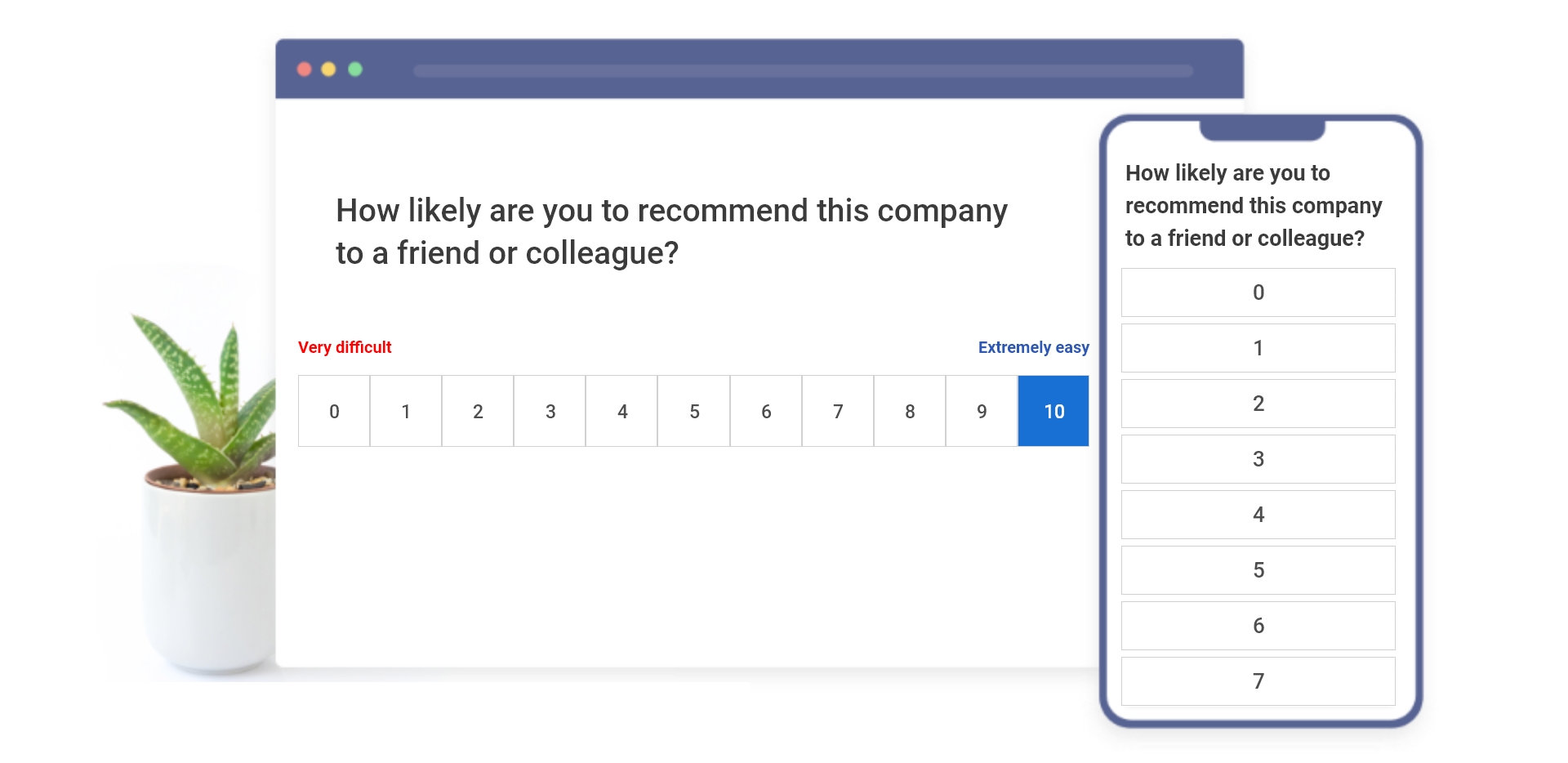This screenshot has height=763, width=1568.
Task: Click the yellow window minimize dot
Action: coord(329,69)
